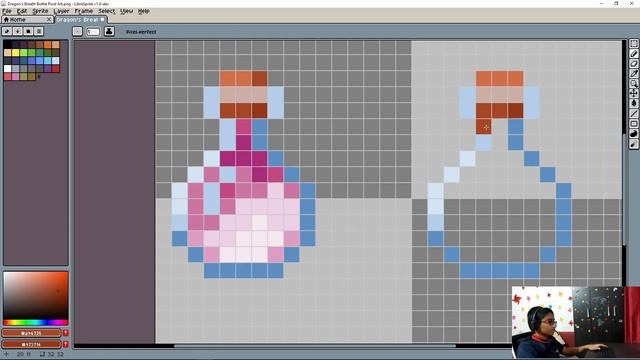Select the Eraser tool
The width and height of the screenshot is (640, 360).
(x=633, y=63)
